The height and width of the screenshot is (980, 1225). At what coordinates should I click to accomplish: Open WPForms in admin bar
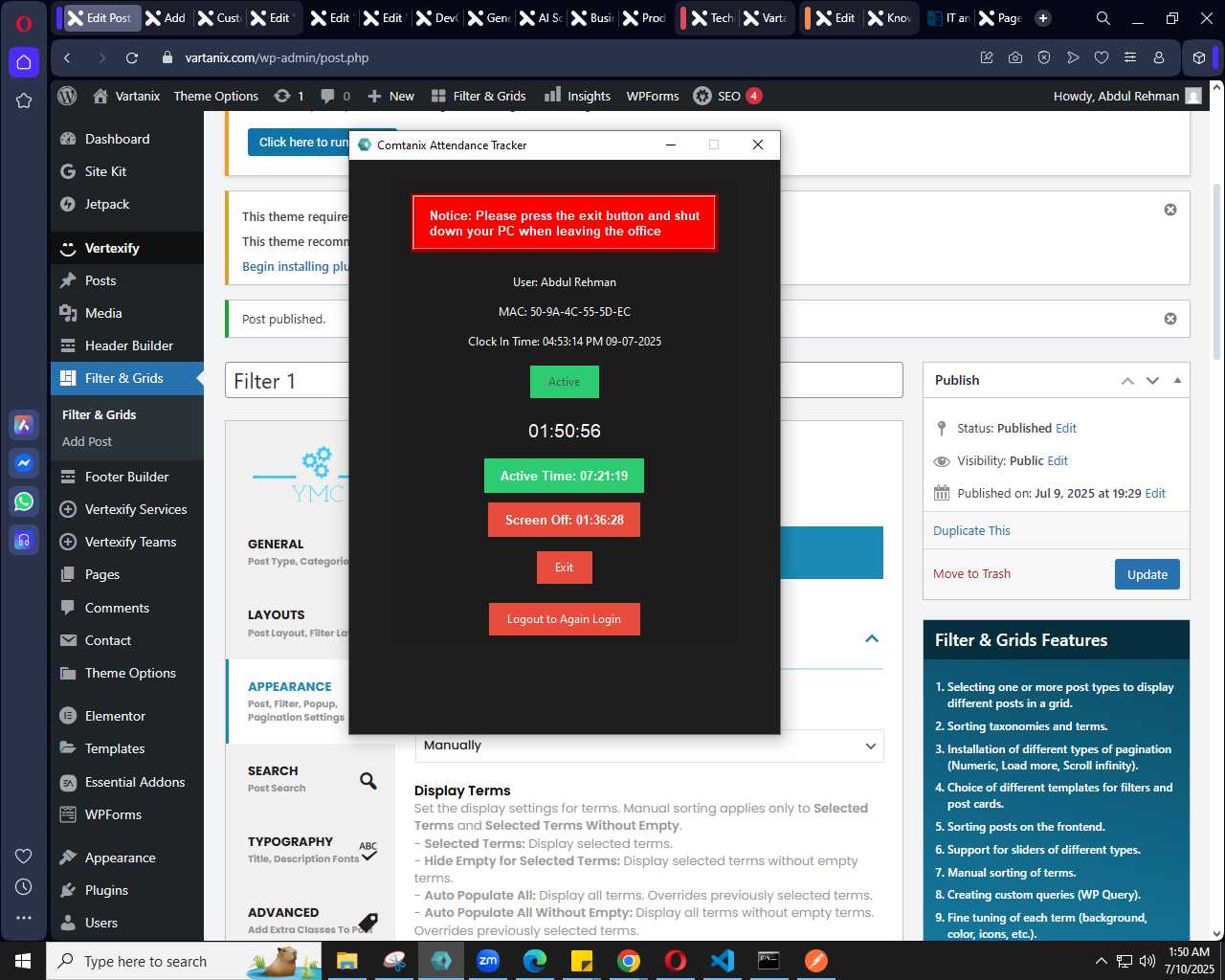click(x=653, y=96)
